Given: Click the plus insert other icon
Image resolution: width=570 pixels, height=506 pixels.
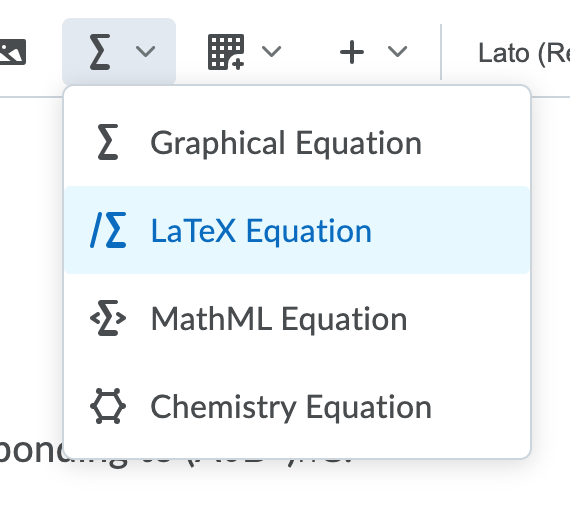Looking at the screenshot, I should tap(352, 52).
